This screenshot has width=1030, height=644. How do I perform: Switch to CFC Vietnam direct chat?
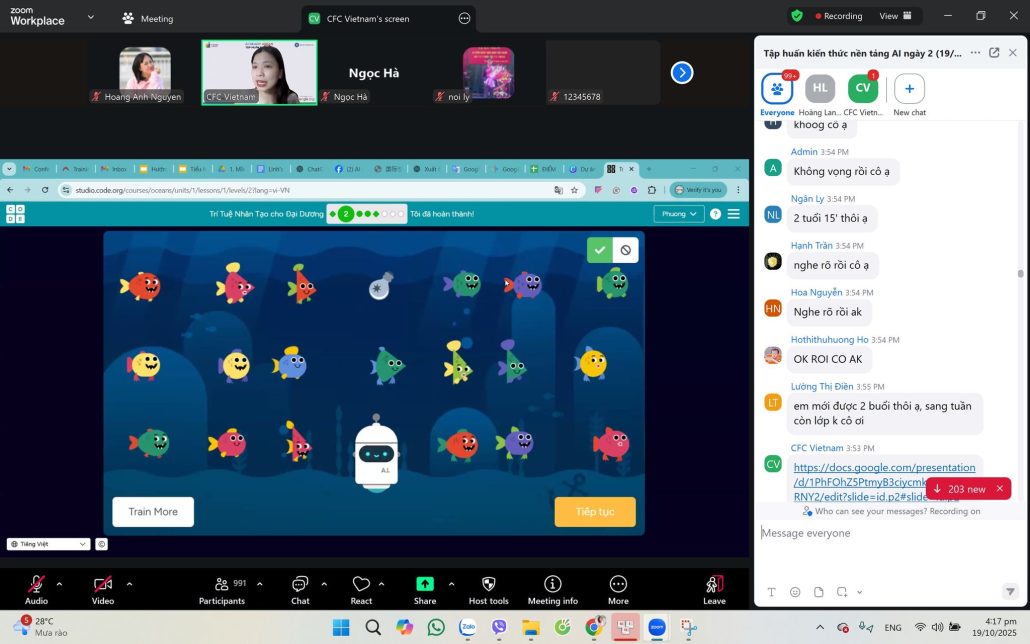point(863,90)
